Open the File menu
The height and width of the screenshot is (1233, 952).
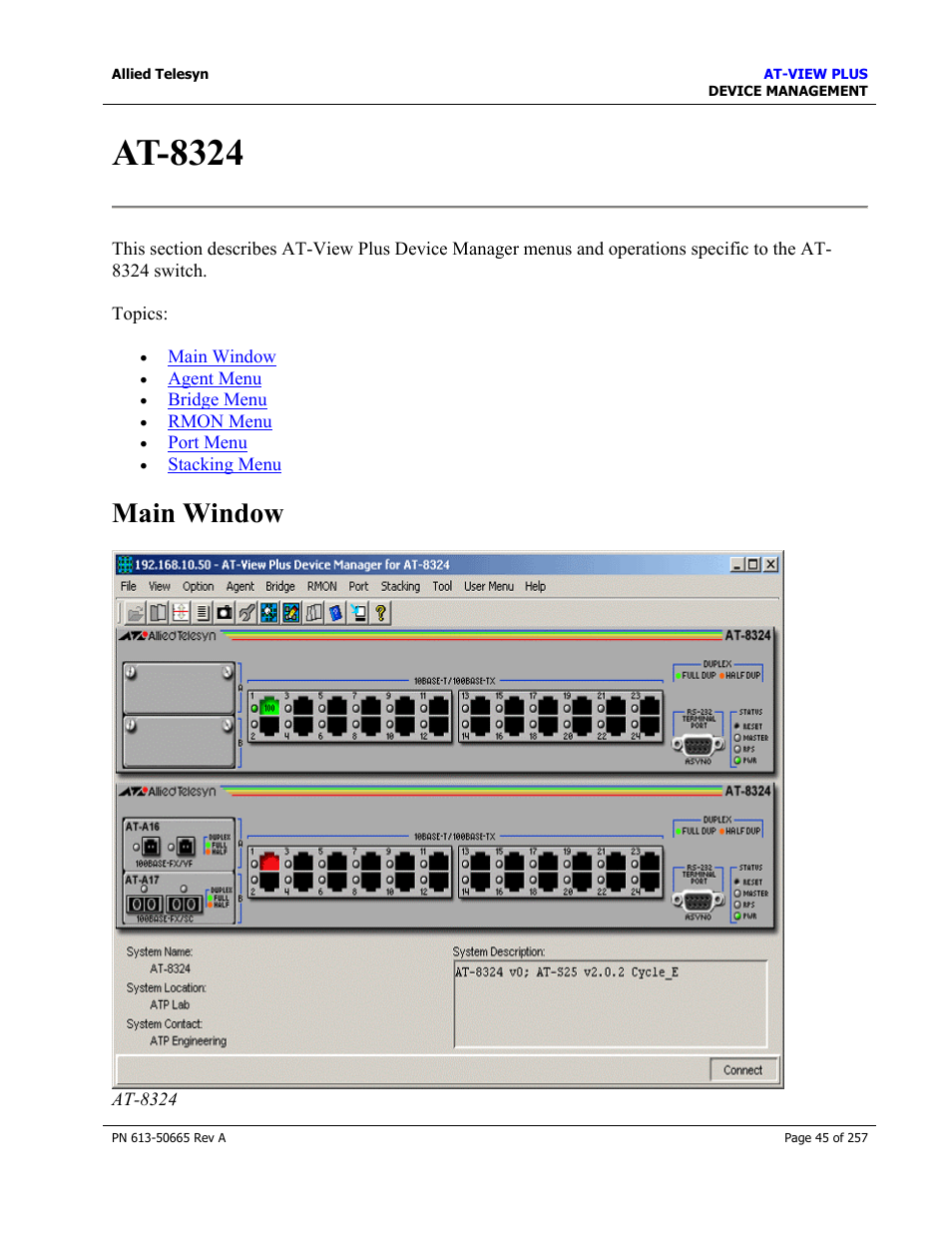click(x=129, y=587)
